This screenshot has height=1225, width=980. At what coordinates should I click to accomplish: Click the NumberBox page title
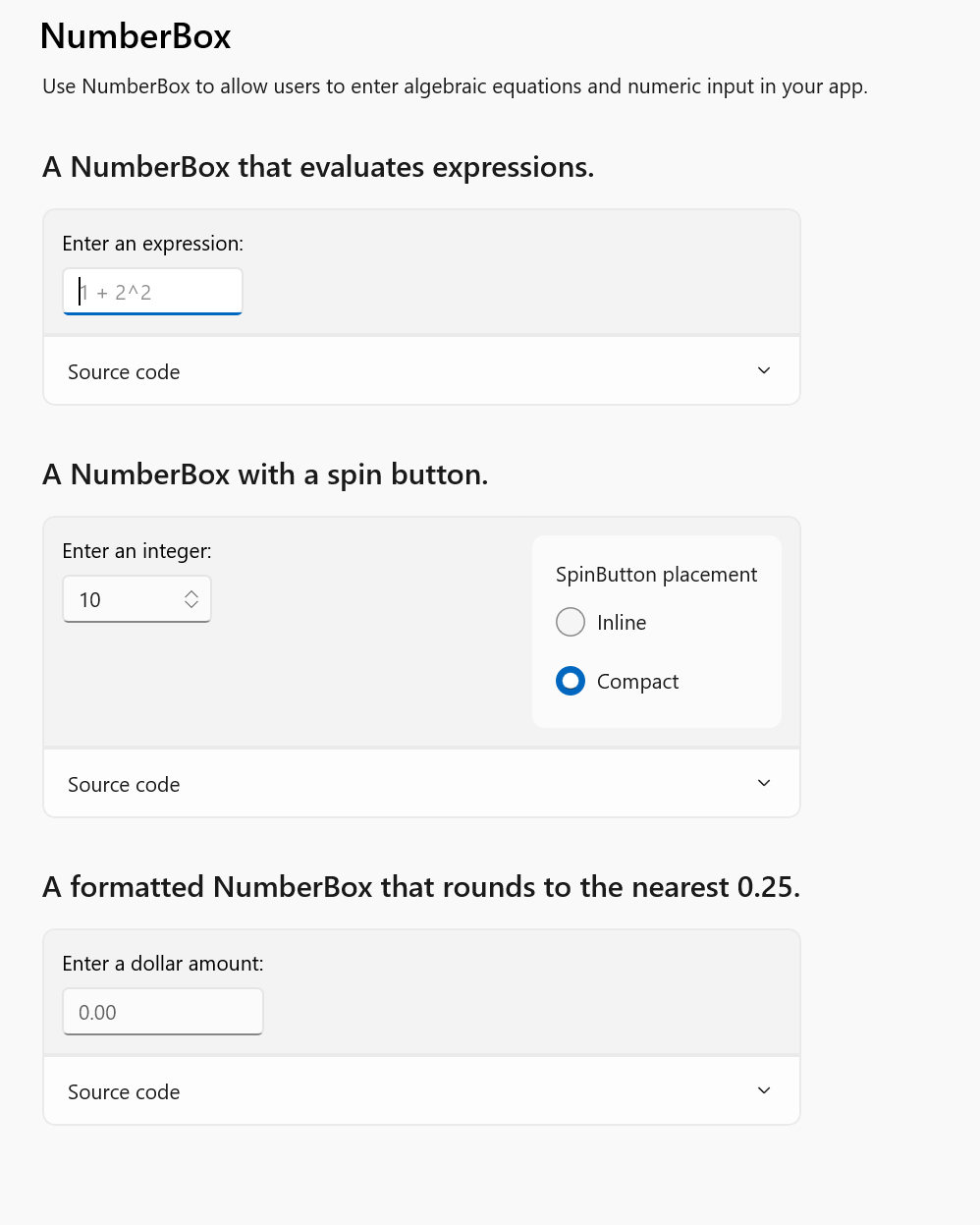pyautogui.click(x=135, y=35)
